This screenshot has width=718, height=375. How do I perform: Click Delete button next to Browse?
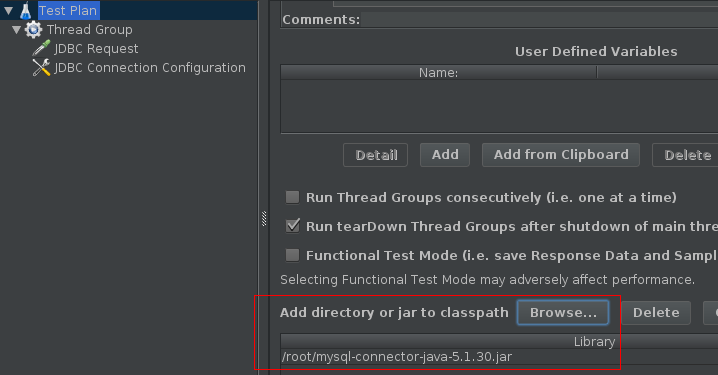pos(656,313)
